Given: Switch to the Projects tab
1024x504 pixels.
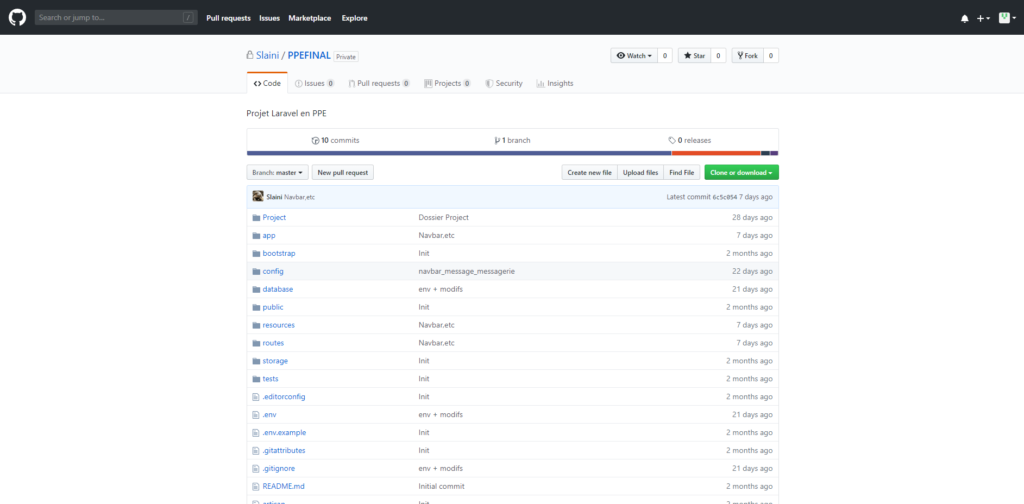Looking at the screenshot, I should (447, 84).
